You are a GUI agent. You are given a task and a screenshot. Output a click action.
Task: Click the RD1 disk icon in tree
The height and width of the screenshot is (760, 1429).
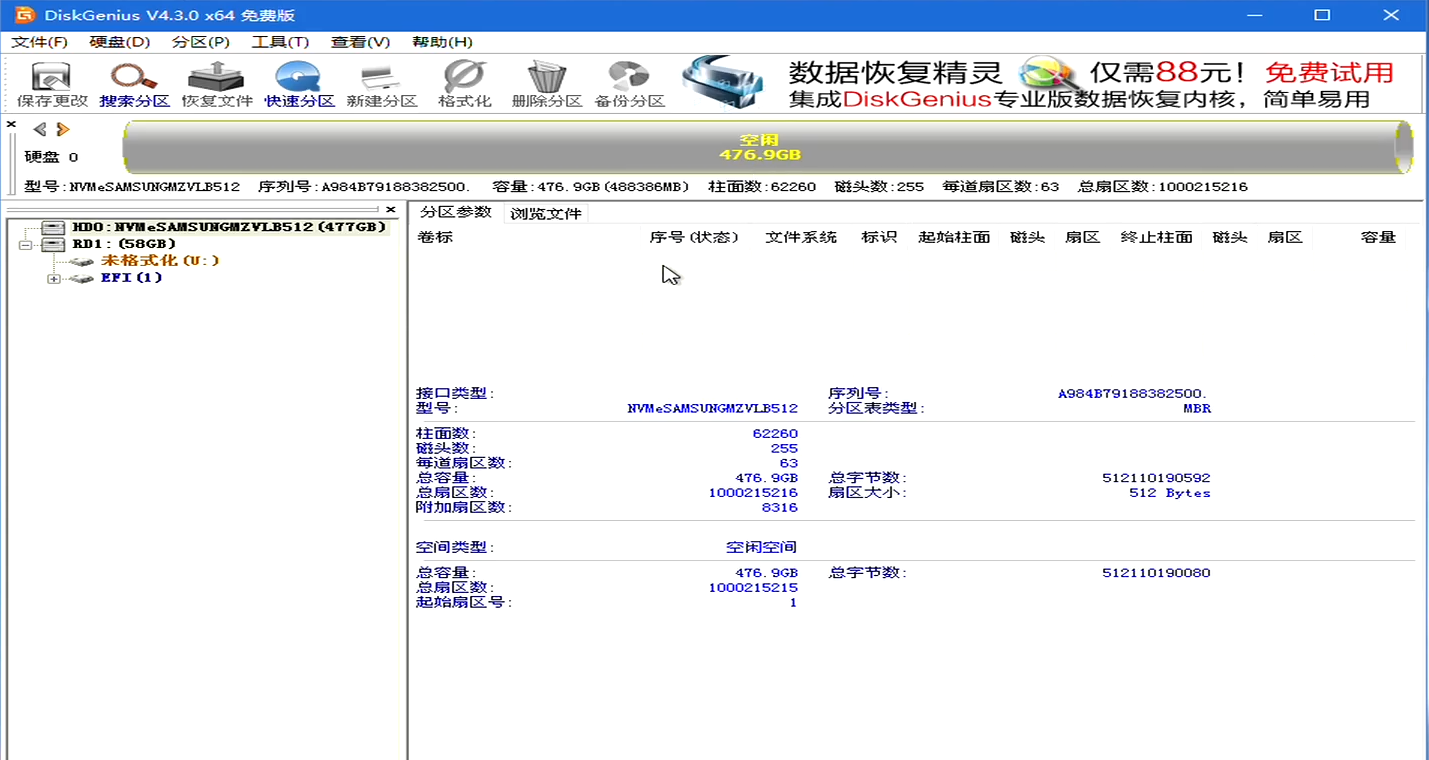(53, 244)
